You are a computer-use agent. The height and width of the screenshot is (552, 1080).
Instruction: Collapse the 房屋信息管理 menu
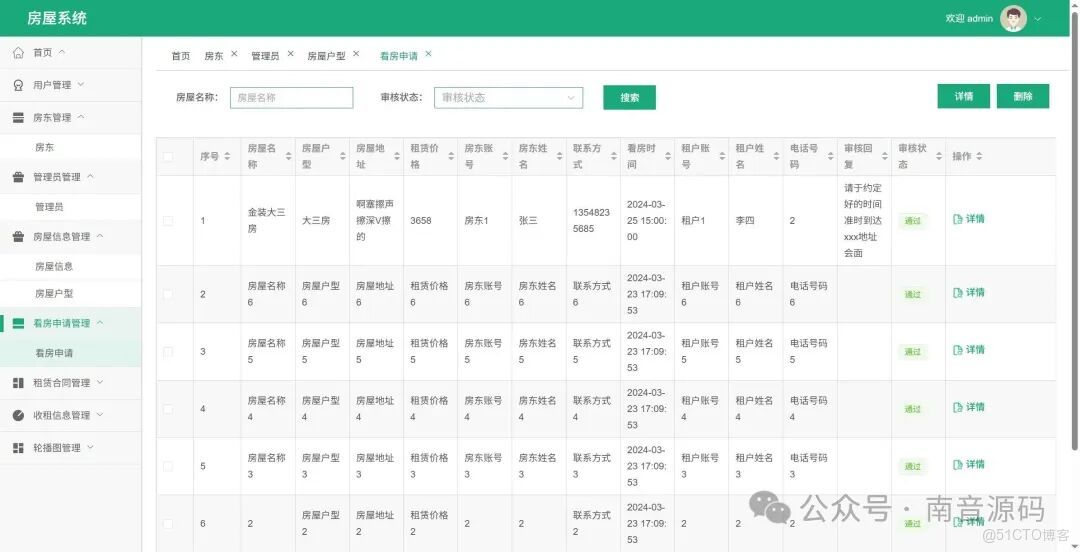click(x=100, y=236)
